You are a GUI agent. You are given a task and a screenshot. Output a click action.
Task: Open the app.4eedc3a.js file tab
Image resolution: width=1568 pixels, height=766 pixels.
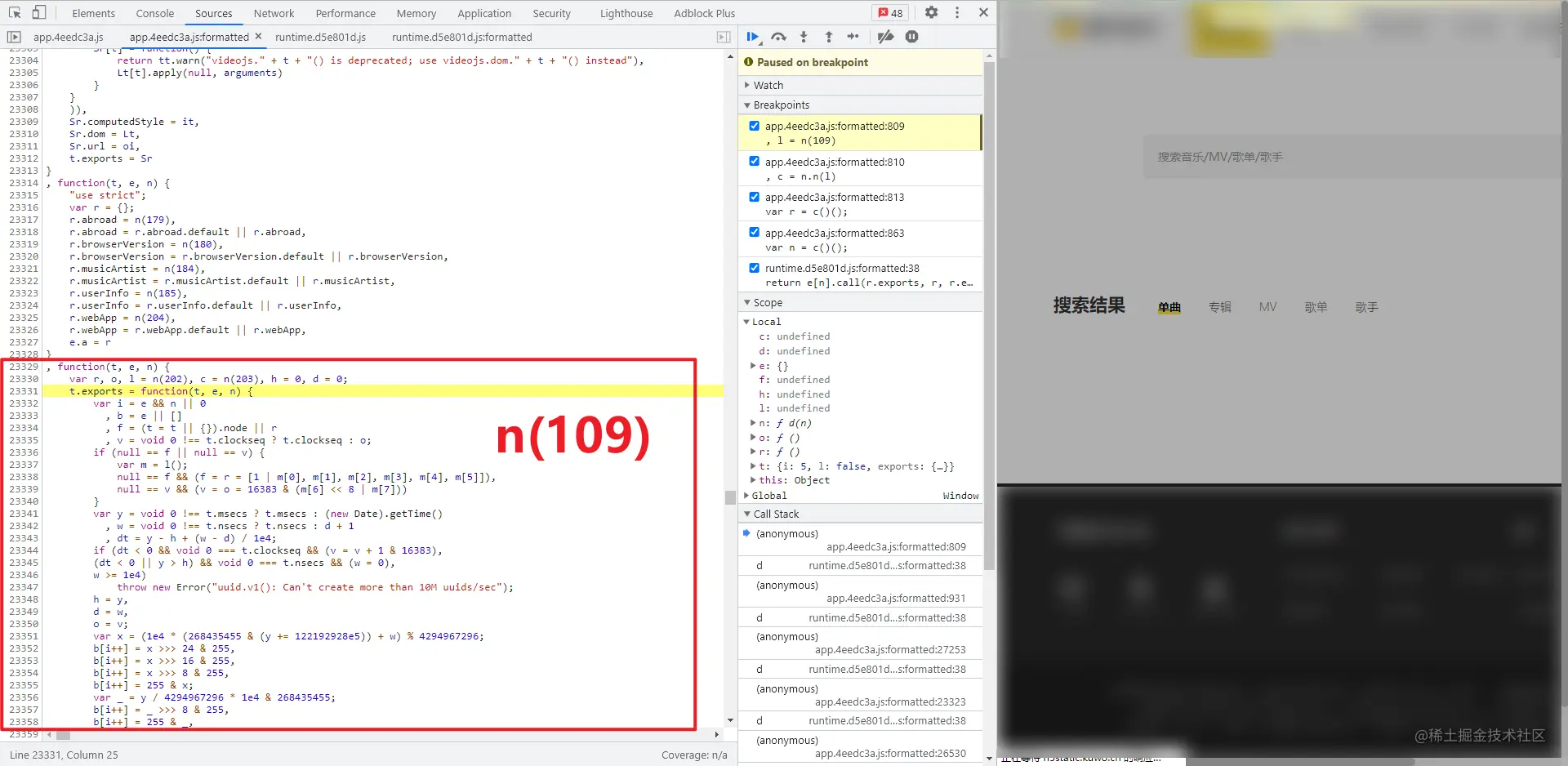69,37
